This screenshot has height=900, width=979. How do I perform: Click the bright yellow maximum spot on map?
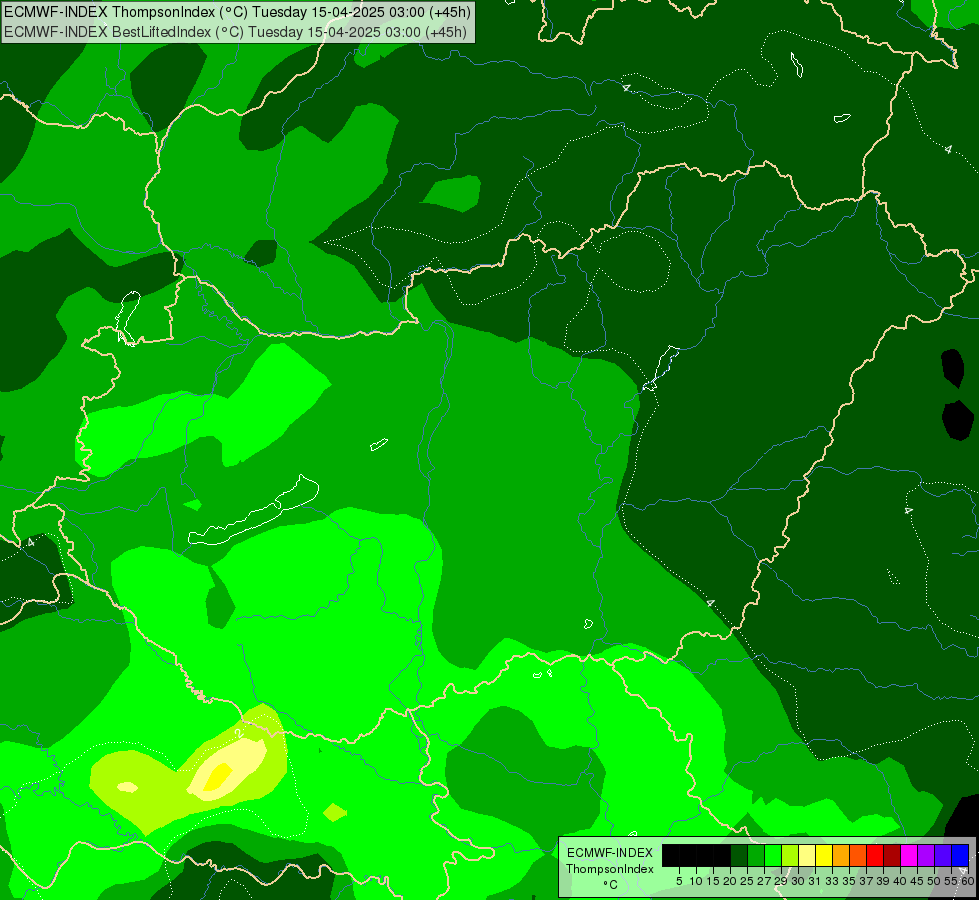pyautogui.click(x=219, y=776)
